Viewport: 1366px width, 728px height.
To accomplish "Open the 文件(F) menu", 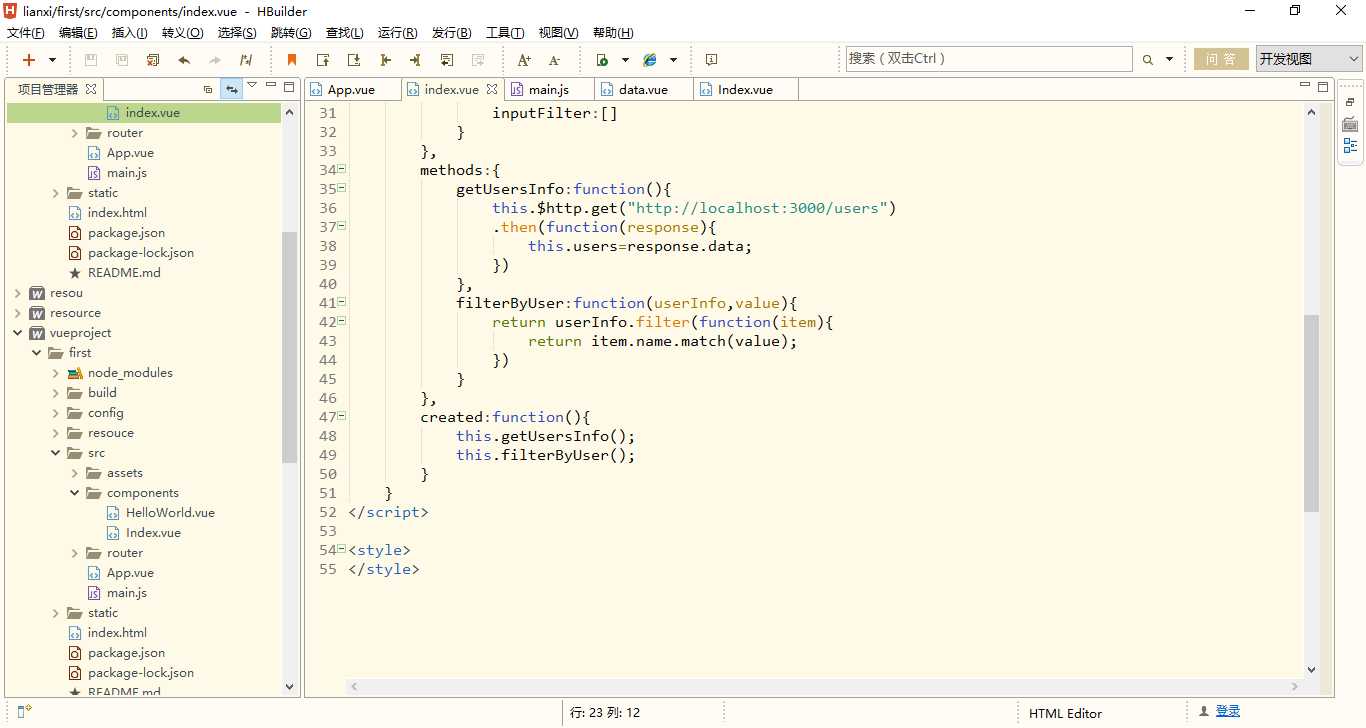I will pyautogui.click(x=26, y=33).
